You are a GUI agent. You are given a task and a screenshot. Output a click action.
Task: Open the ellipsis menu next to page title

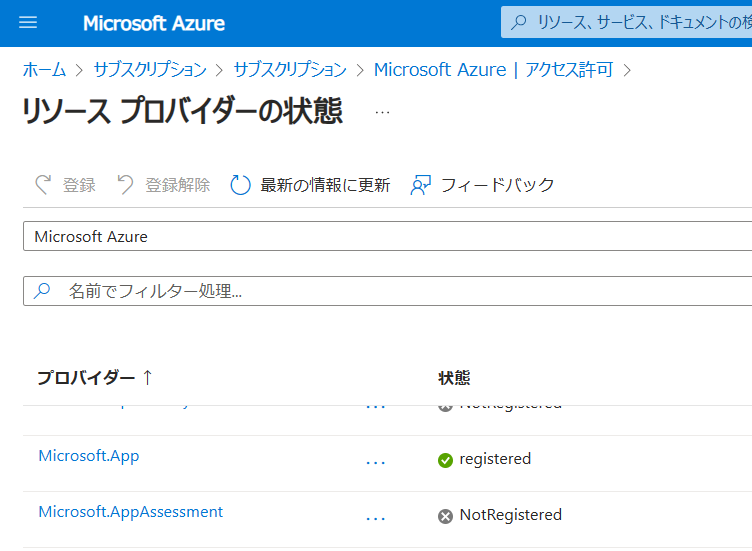pyautogui.click(x=382, y=112)
